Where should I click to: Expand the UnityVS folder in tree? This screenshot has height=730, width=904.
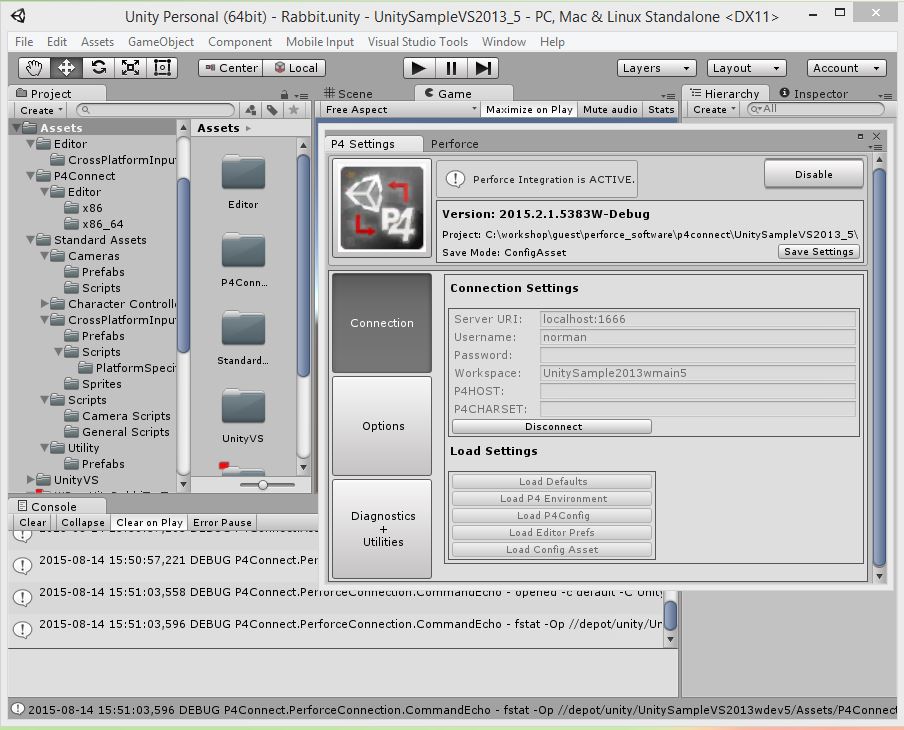coord(30,479)
